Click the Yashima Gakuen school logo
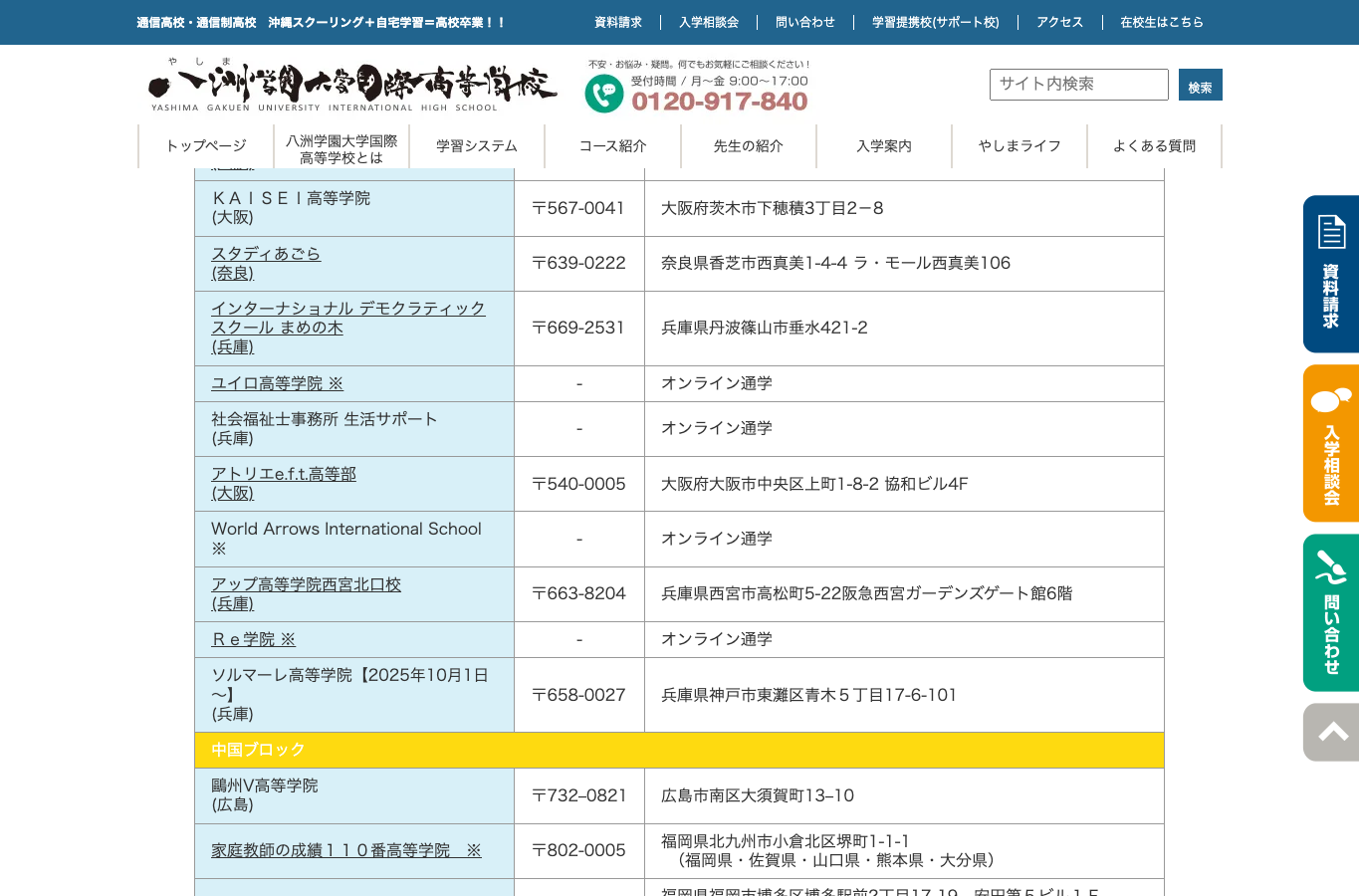1359x896 pixels. point(352,85)
